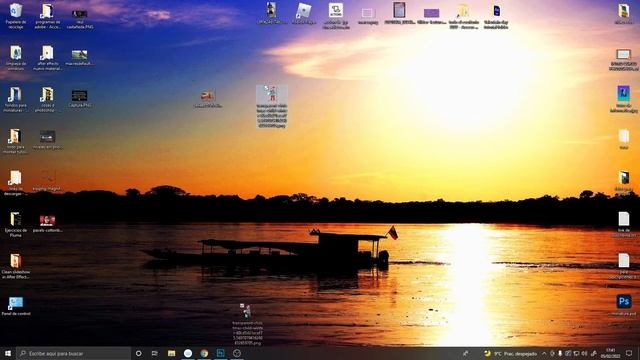This screenshot has height=360, width=640.
Task: Select the christmas child PNG file near the taskbar
Action: pos(247,324)
